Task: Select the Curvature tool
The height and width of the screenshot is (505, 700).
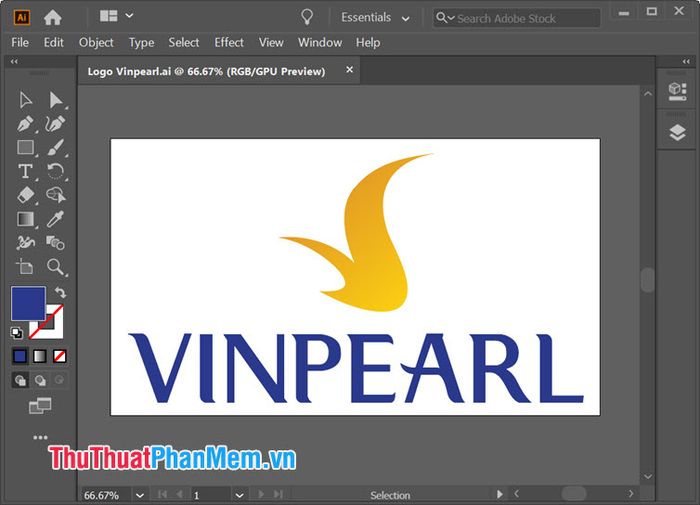Action: click(x=55, y=124)
